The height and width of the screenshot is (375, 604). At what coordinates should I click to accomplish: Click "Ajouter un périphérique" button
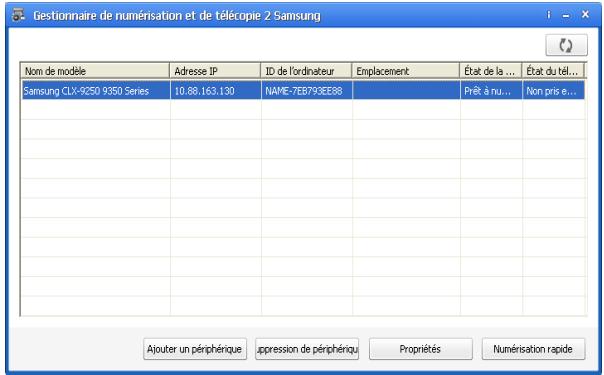tap(195, 349)
